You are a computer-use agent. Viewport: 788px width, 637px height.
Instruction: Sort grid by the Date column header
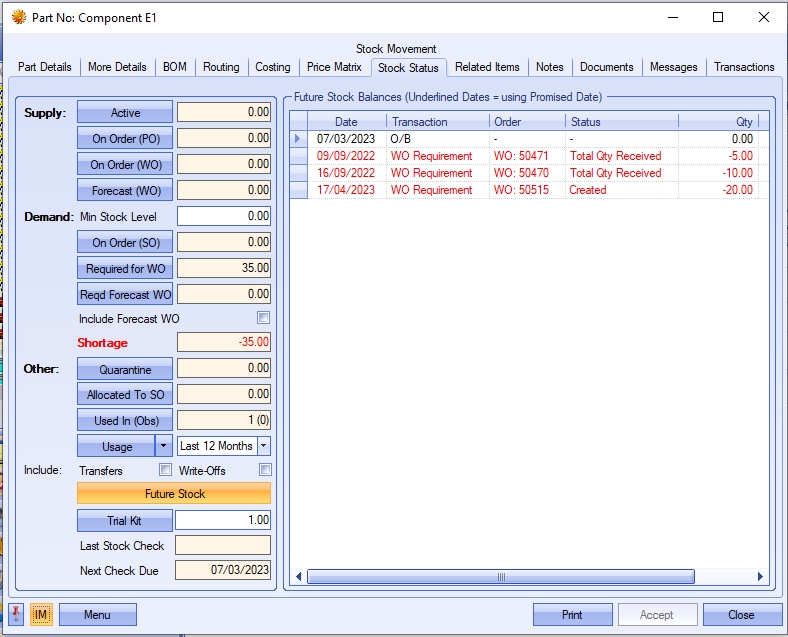pos(346,122)
